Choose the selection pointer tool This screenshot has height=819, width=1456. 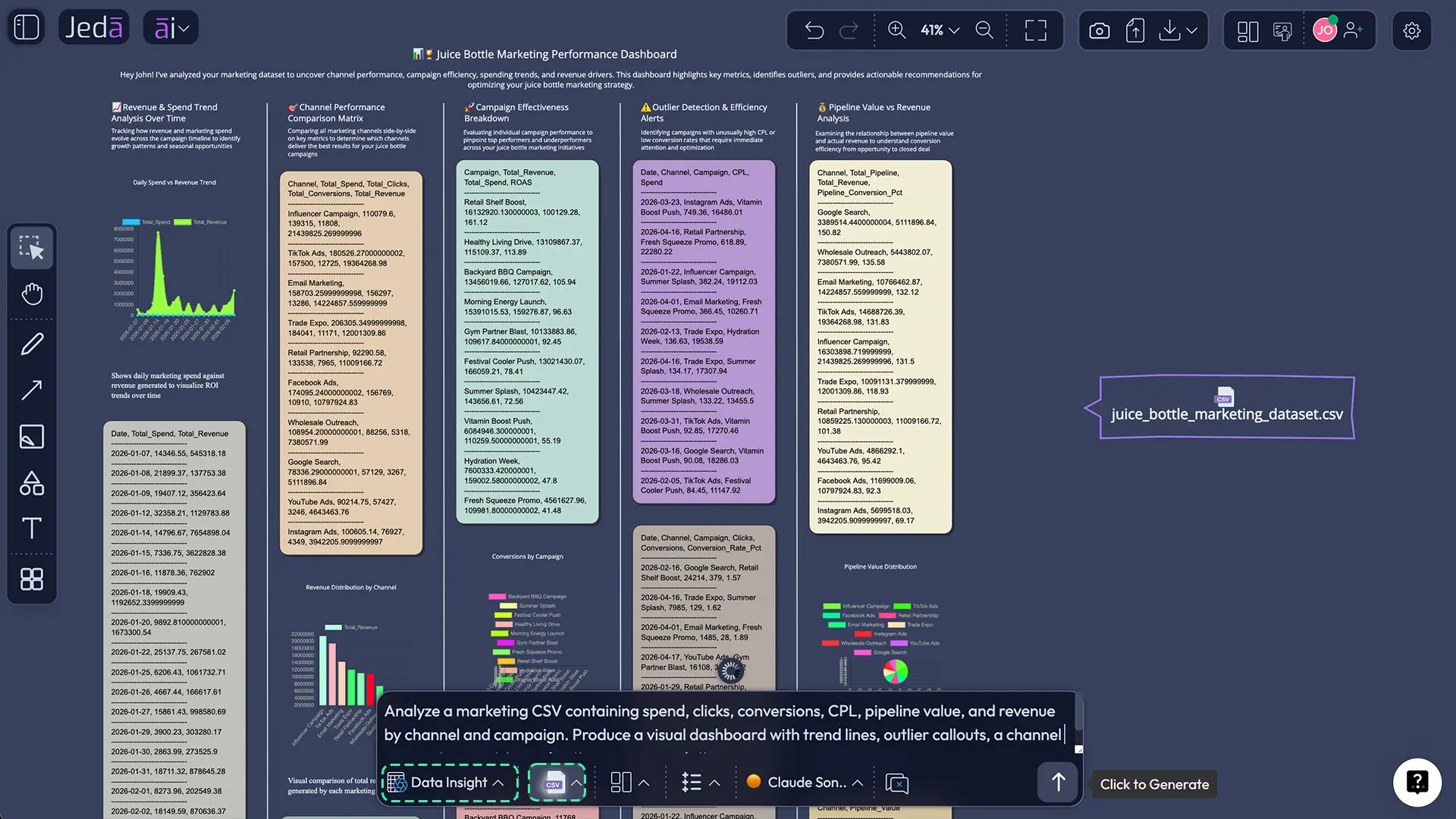[x=32, y=247]
